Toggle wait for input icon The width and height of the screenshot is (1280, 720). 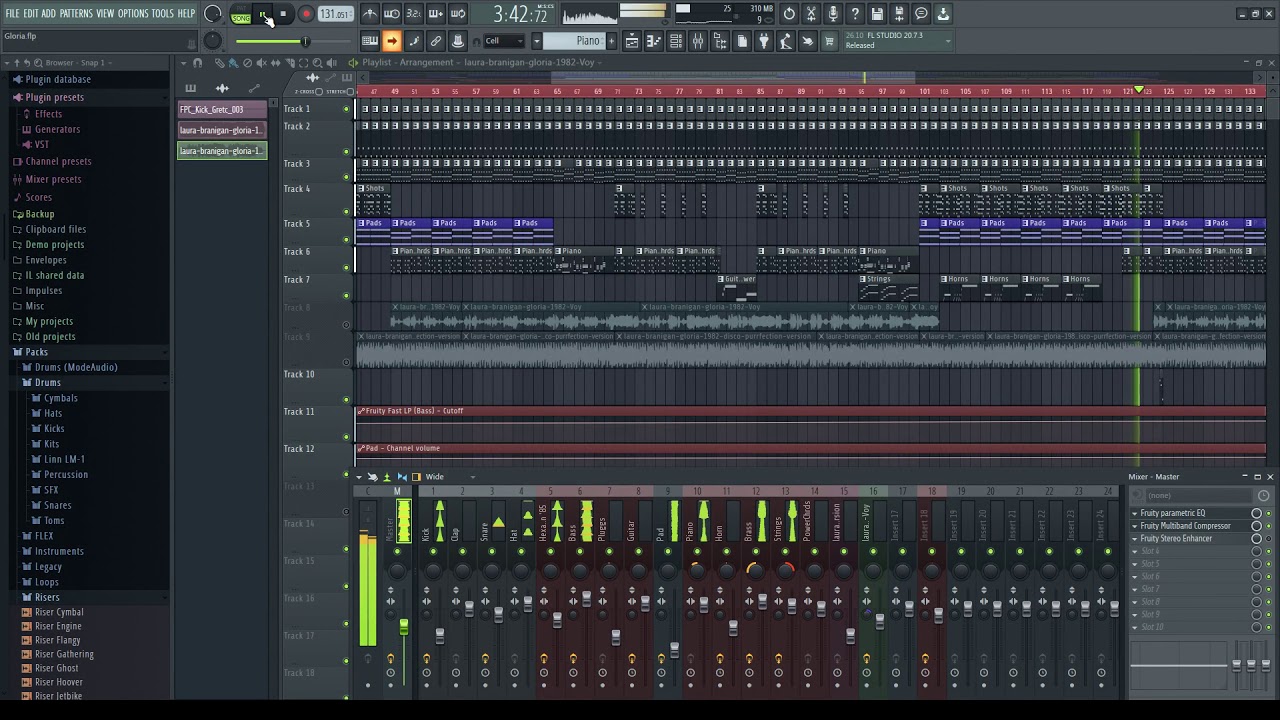pyautogui.click(x=392, y=14)
